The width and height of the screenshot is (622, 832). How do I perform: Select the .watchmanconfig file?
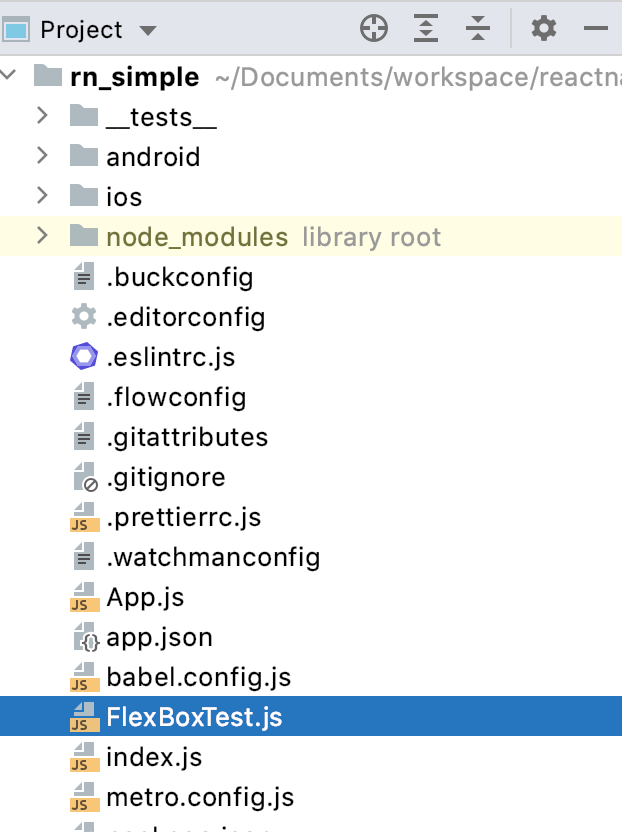point(212,557)
